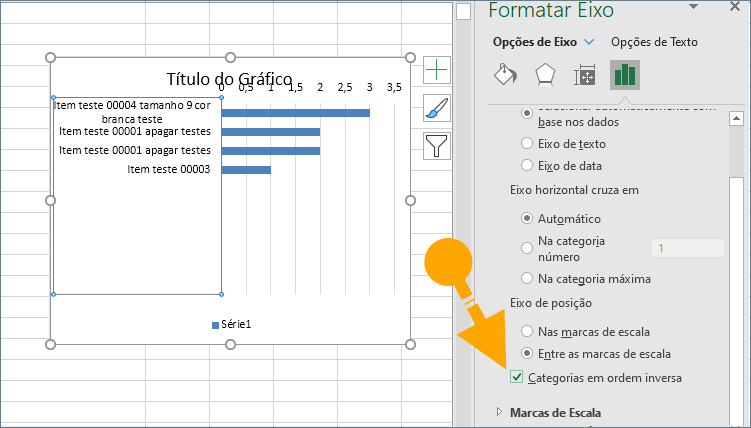The height and width of the screenshot is (428, 751).
Task: Open the Formatar Eixo pane options arrow
Action: [x=693, y=8]
